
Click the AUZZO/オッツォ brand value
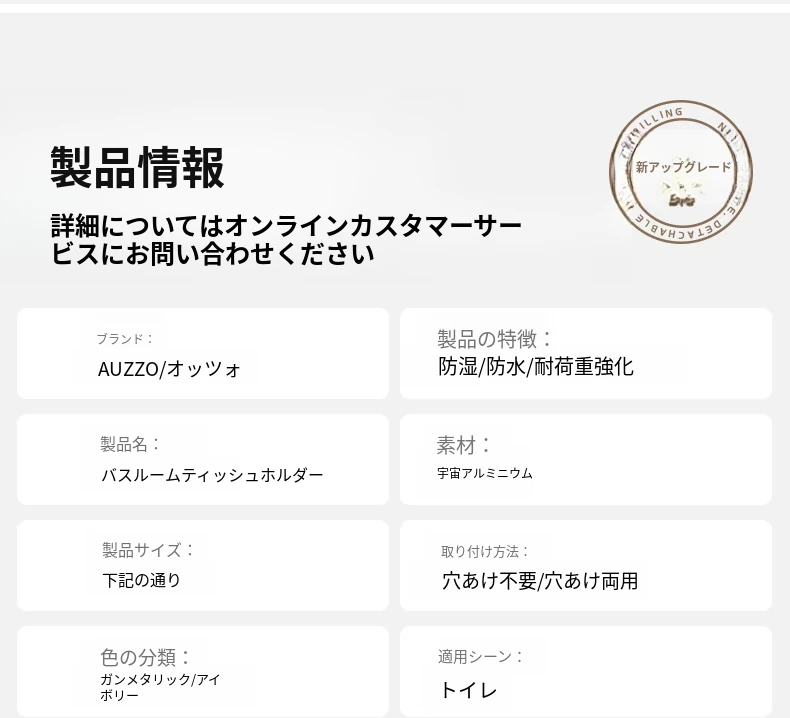(x=170, y=369)
